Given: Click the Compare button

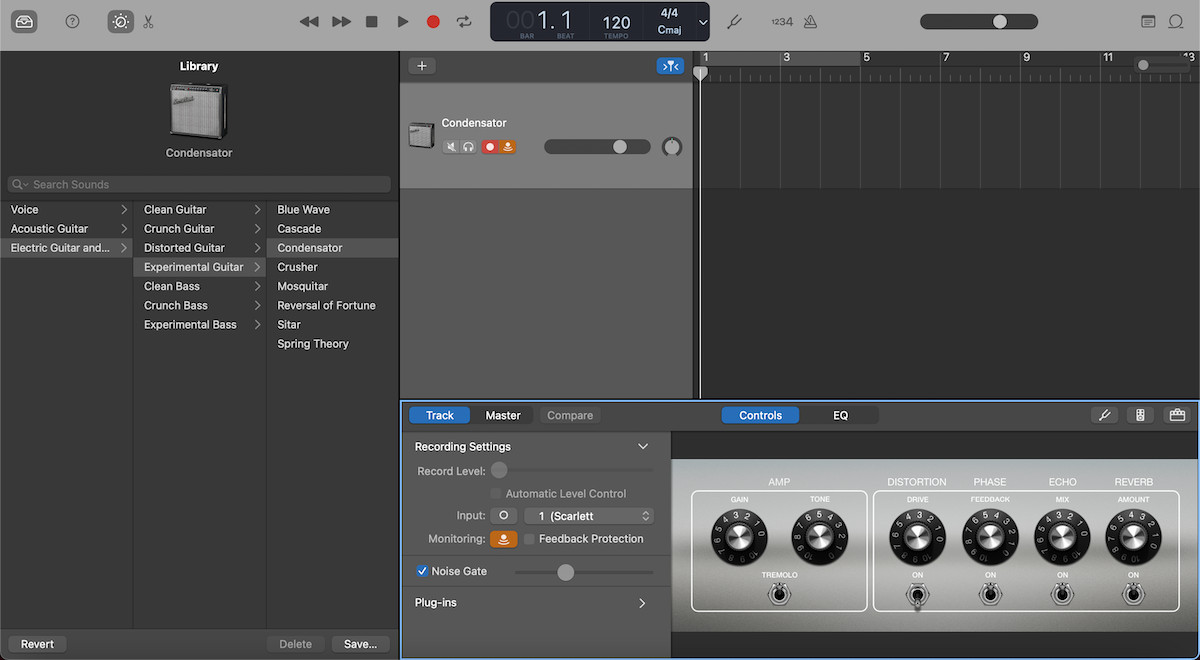Looking at the screenshot, I should (570, 416).
